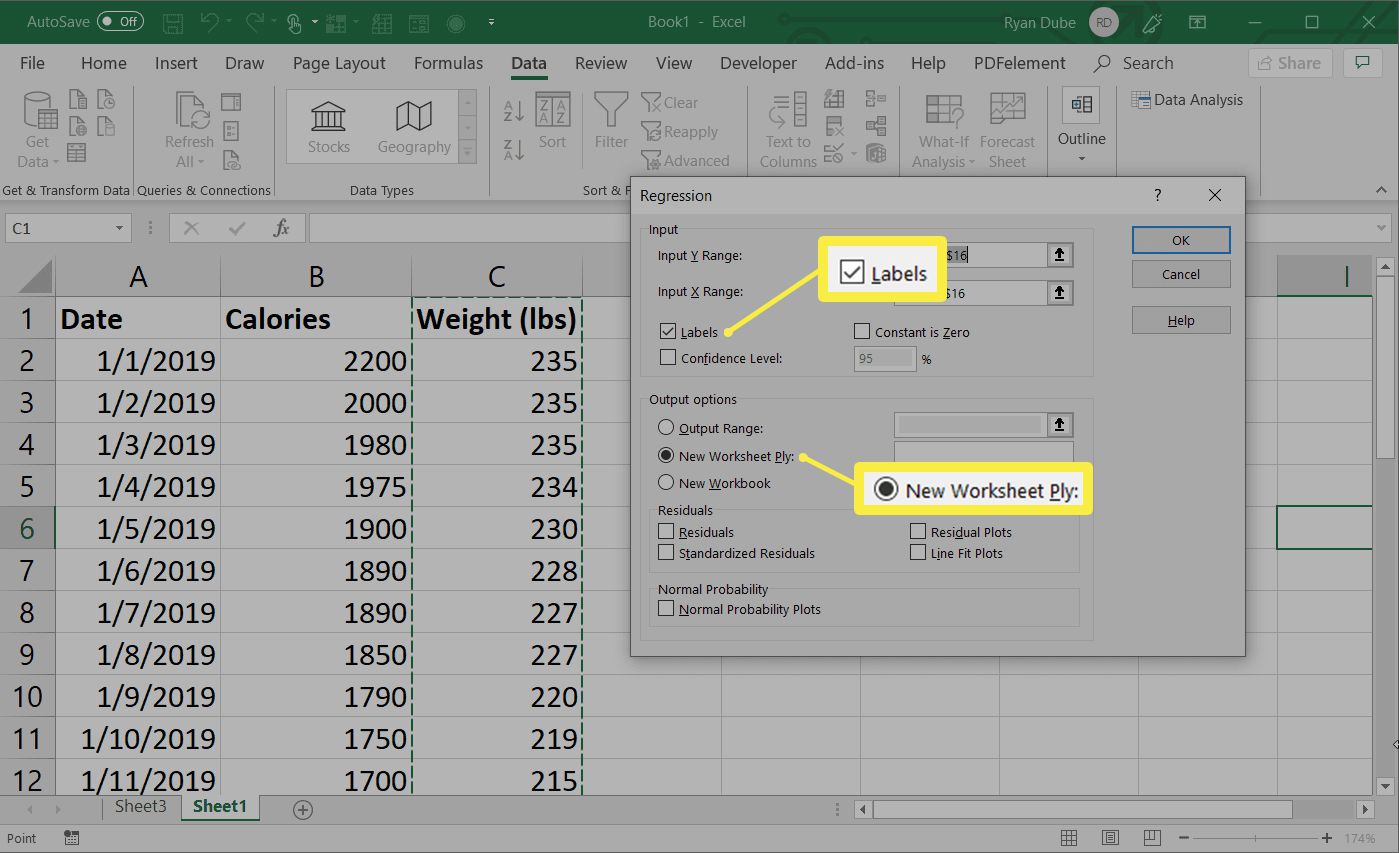Click Cancel in the Regression dialog
The height and width of the screenshot is (853, 1399).
(x=1181, y=274)
